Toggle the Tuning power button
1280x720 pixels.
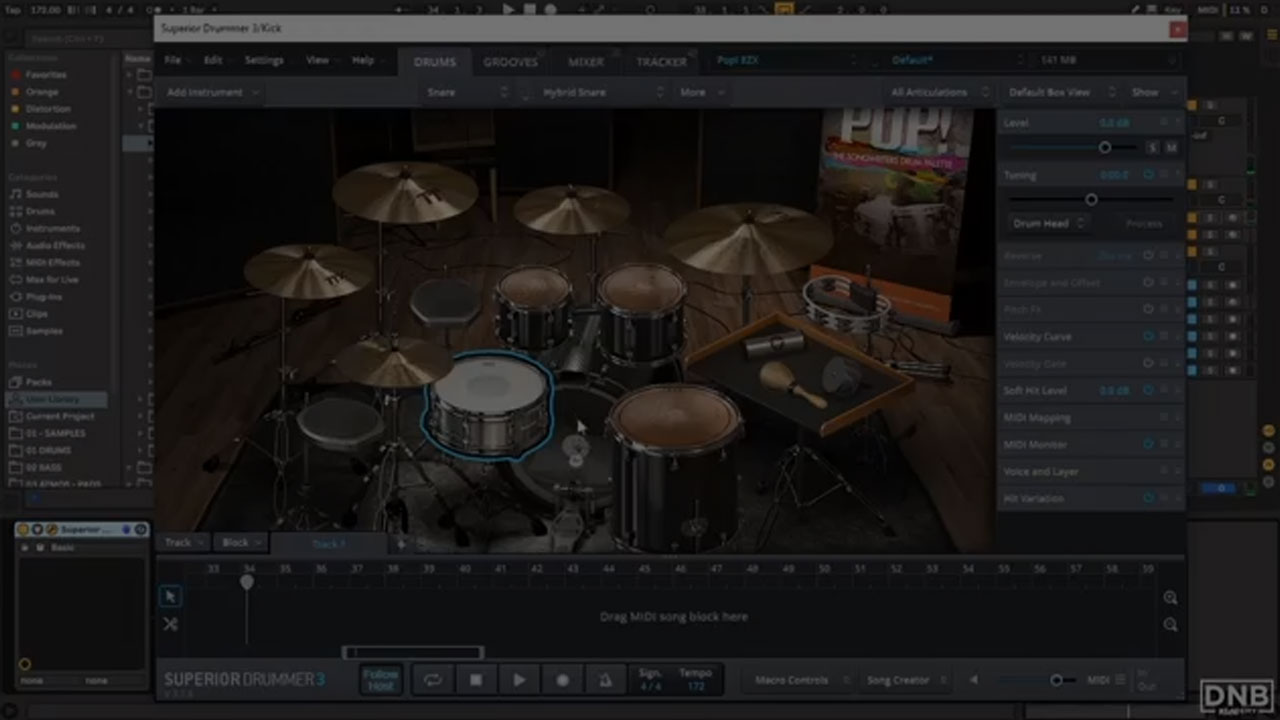pyautogui.click(x=1148, y=175)
